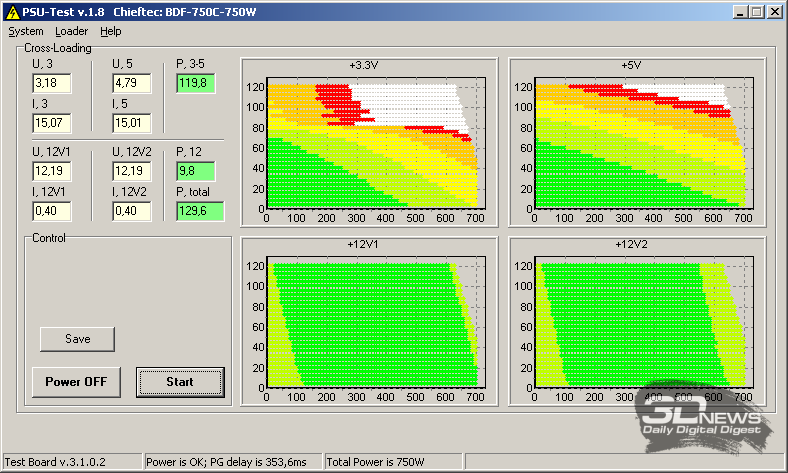Click the "Test Board v.3.1.0.2" status text
The image size is (788, 473).
point(55,462)
